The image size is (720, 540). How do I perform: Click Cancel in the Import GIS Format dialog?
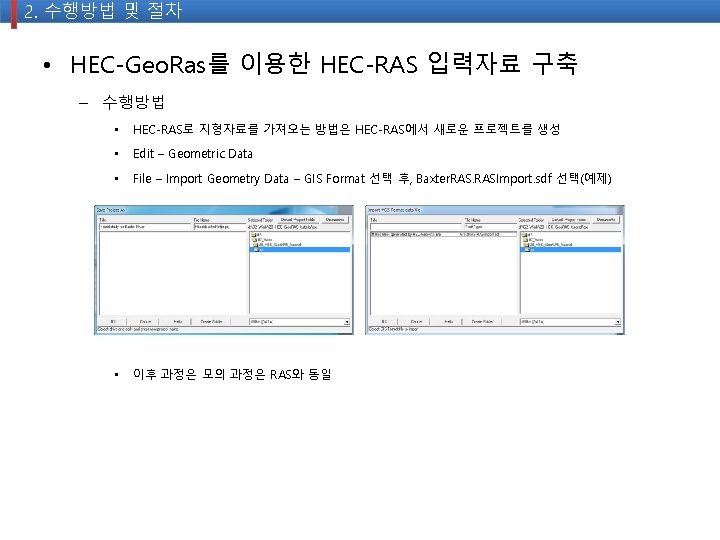coord(416,322)
